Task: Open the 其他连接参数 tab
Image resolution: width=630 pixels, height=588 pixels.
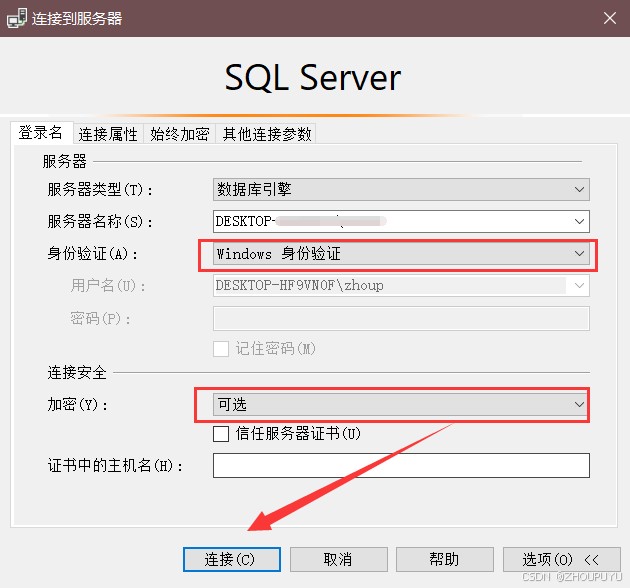Action: (x=267, y=134)
